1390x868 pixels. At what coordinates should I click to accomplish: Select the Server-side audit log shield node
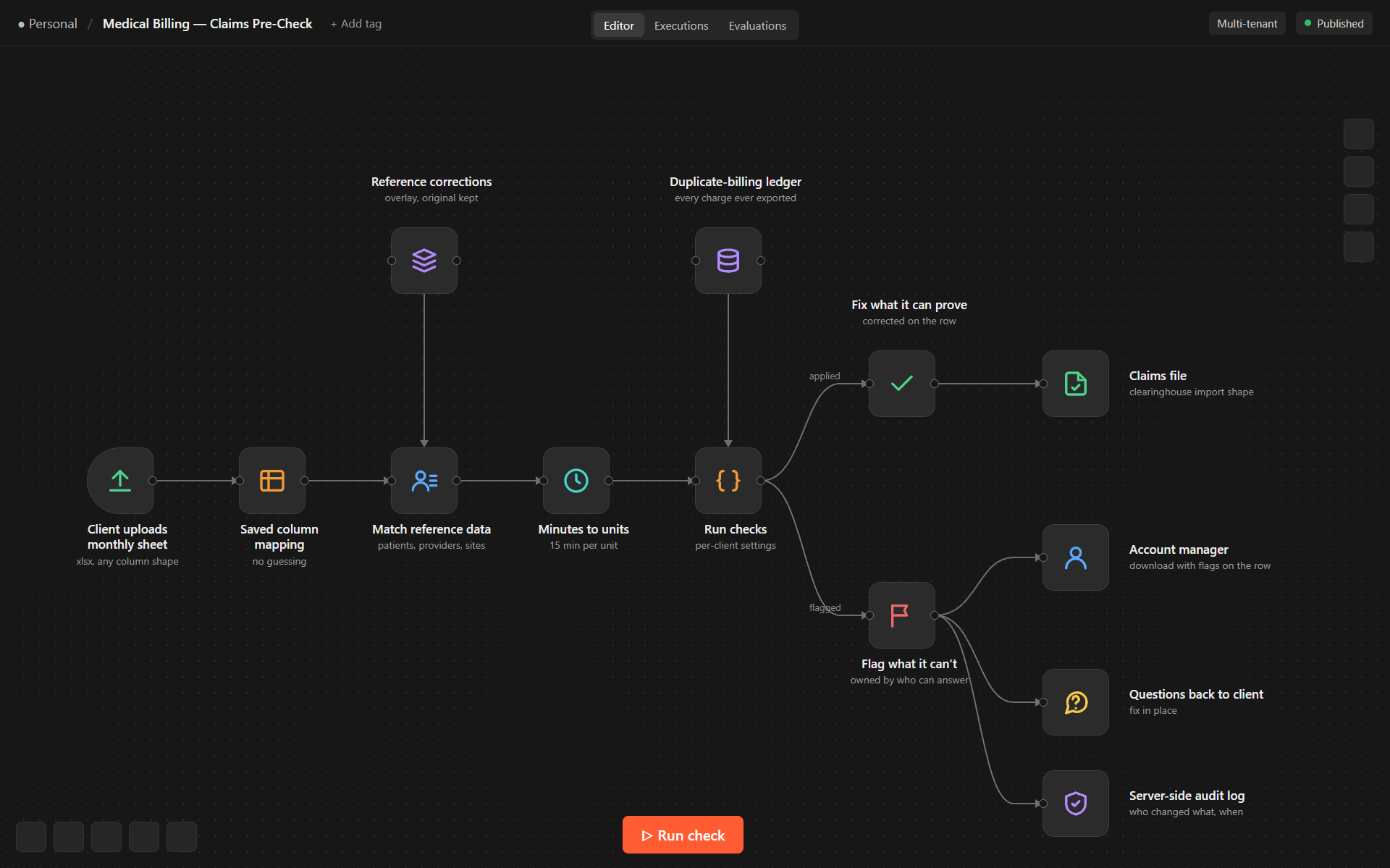tap(1076, 804)
